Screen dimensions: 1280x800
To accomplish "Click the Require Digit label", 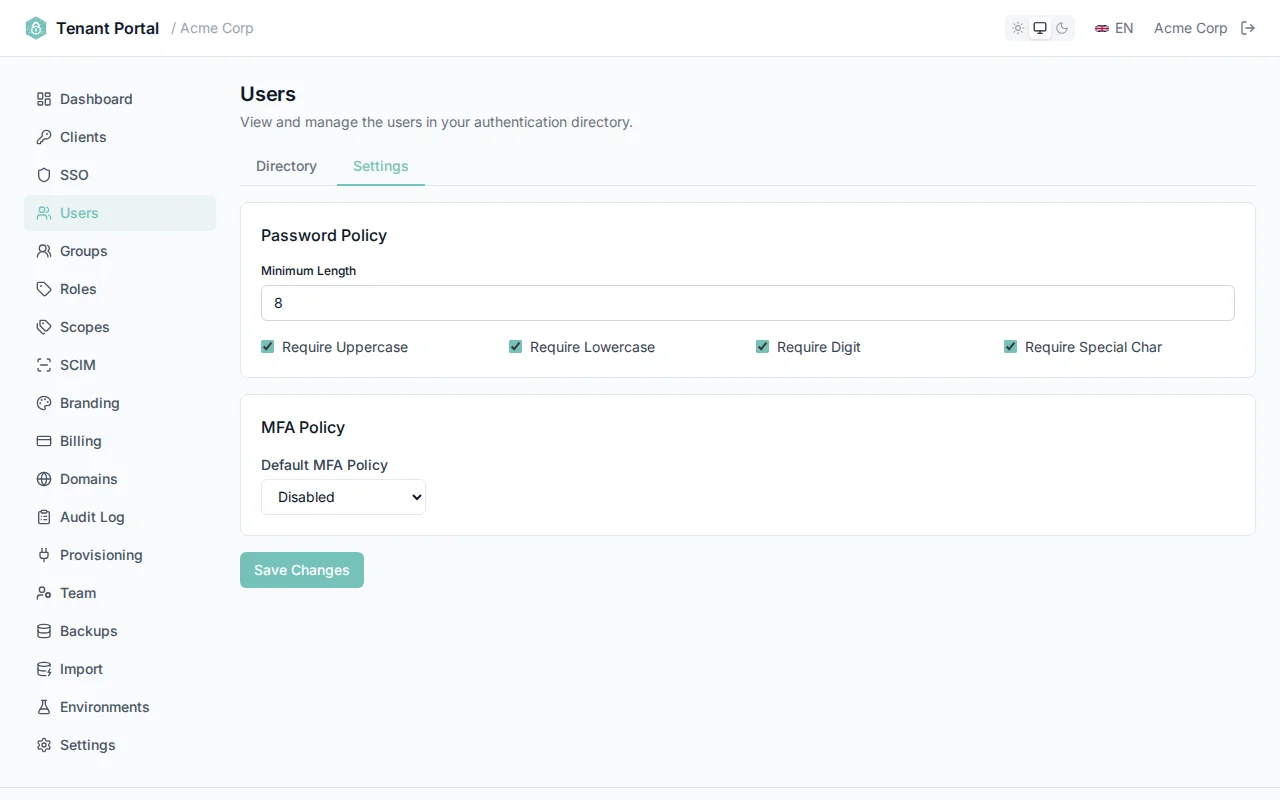I will click(x=819, y=347).
